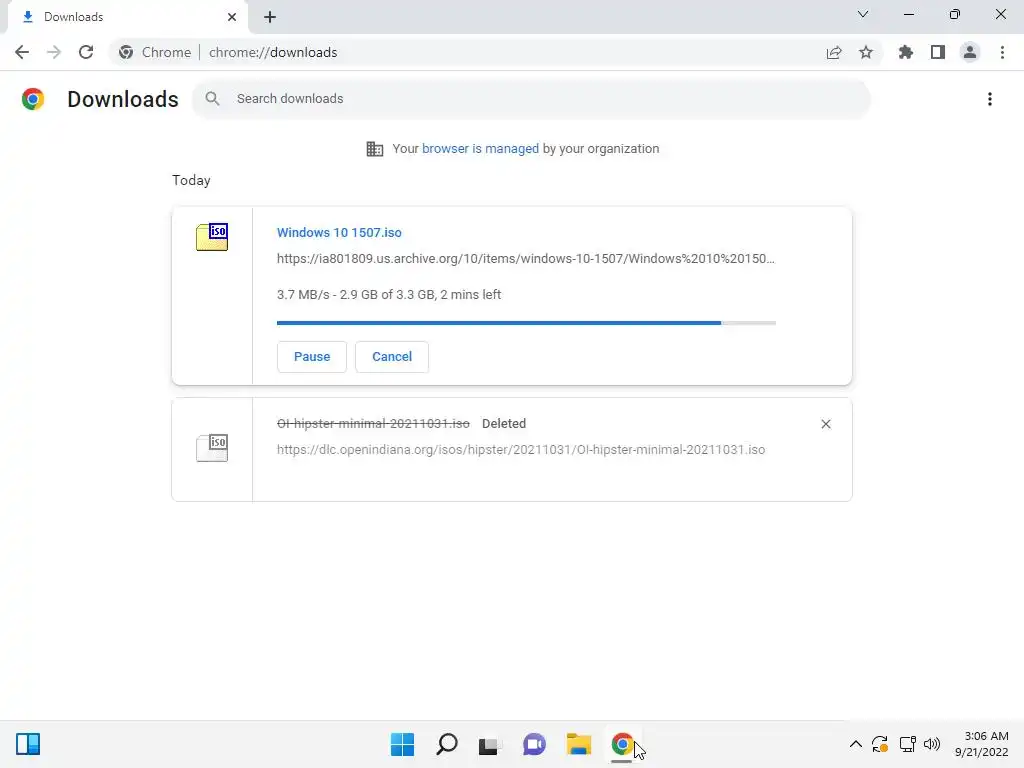Click the download speed and size text
This screenshot has height=768, width=1024.
coord(389,295)
